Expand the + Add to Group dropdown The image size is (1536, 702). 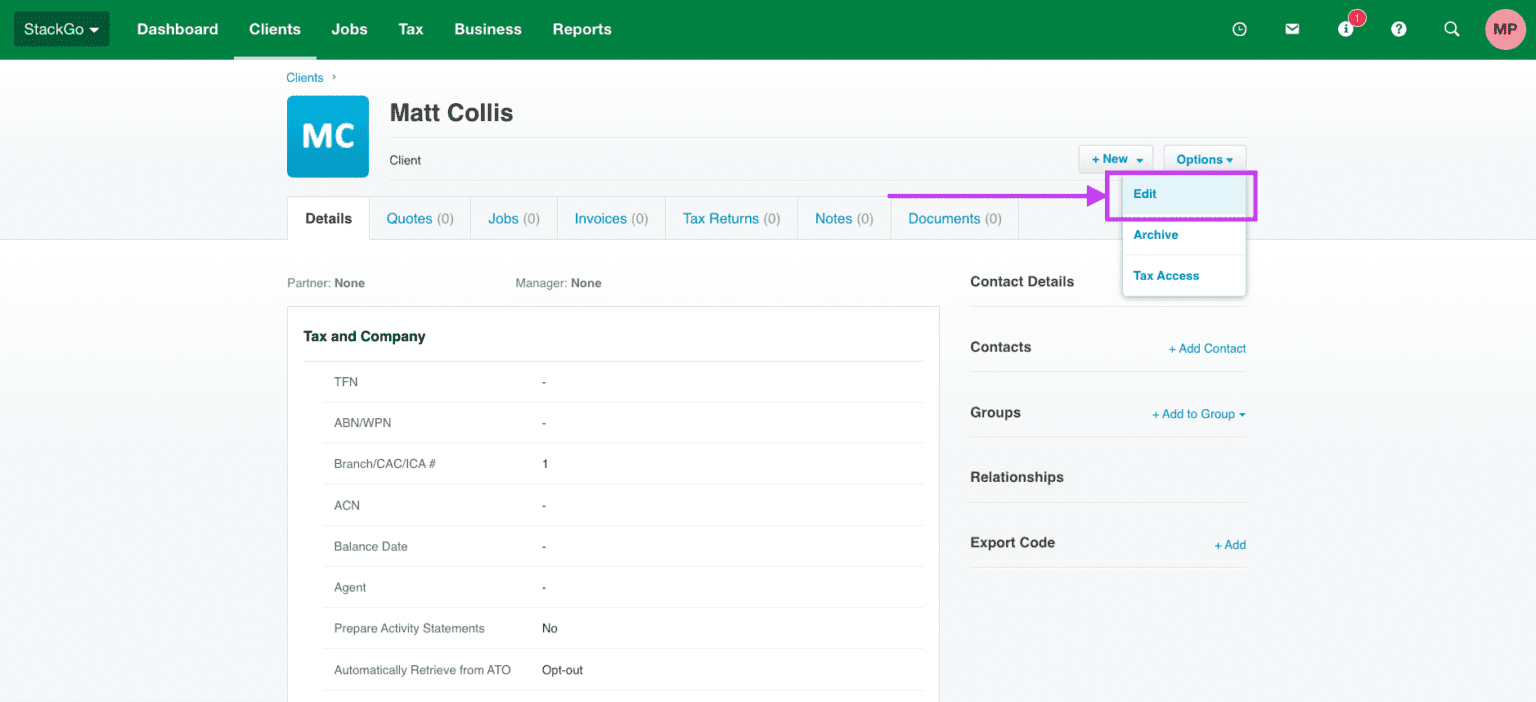(1198, 414)
